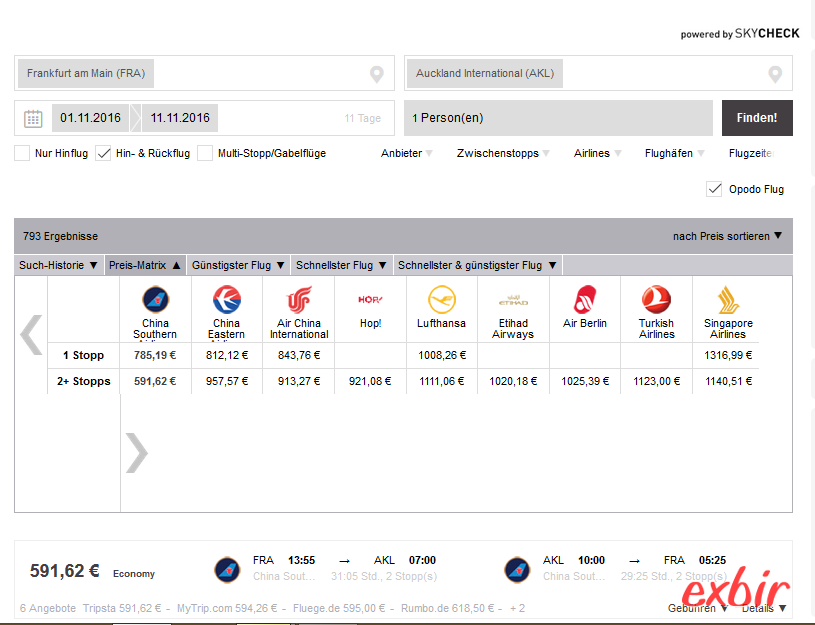Click the location pin in the Auckland field
815x625 pixels.
tap(775, 74)
